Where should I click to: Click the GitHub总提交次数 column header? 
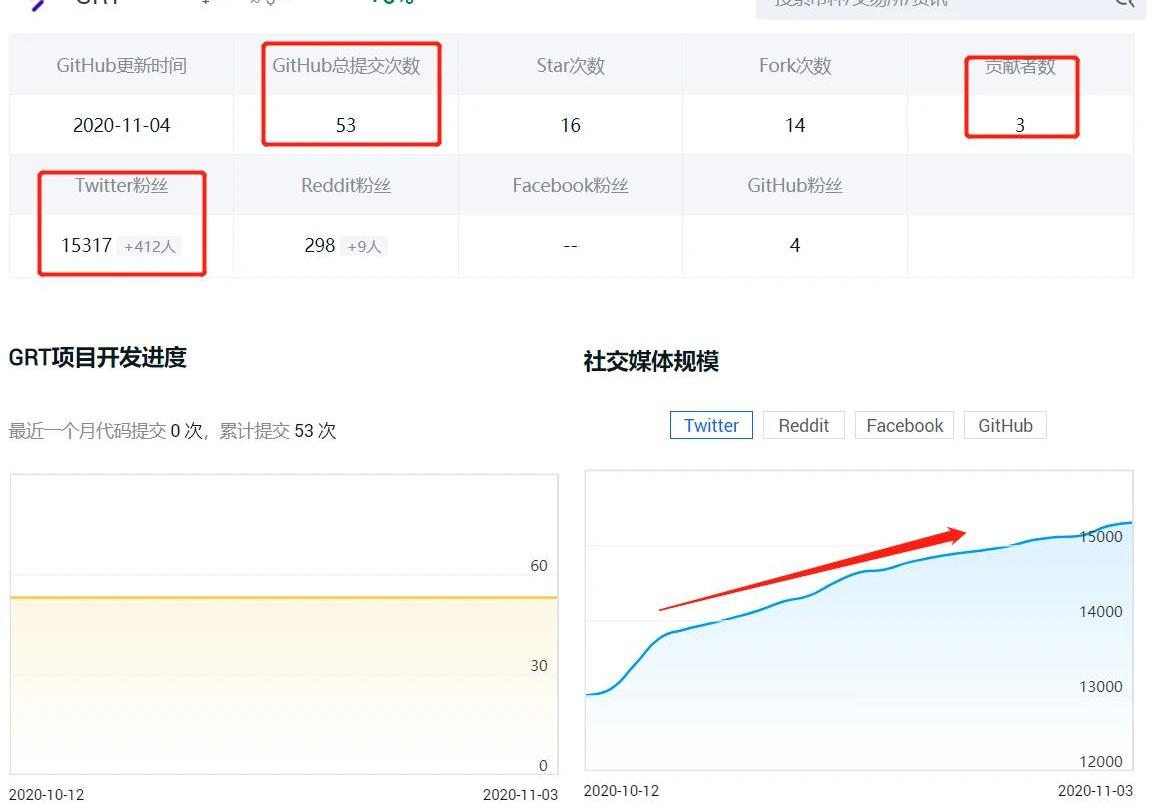346,66
